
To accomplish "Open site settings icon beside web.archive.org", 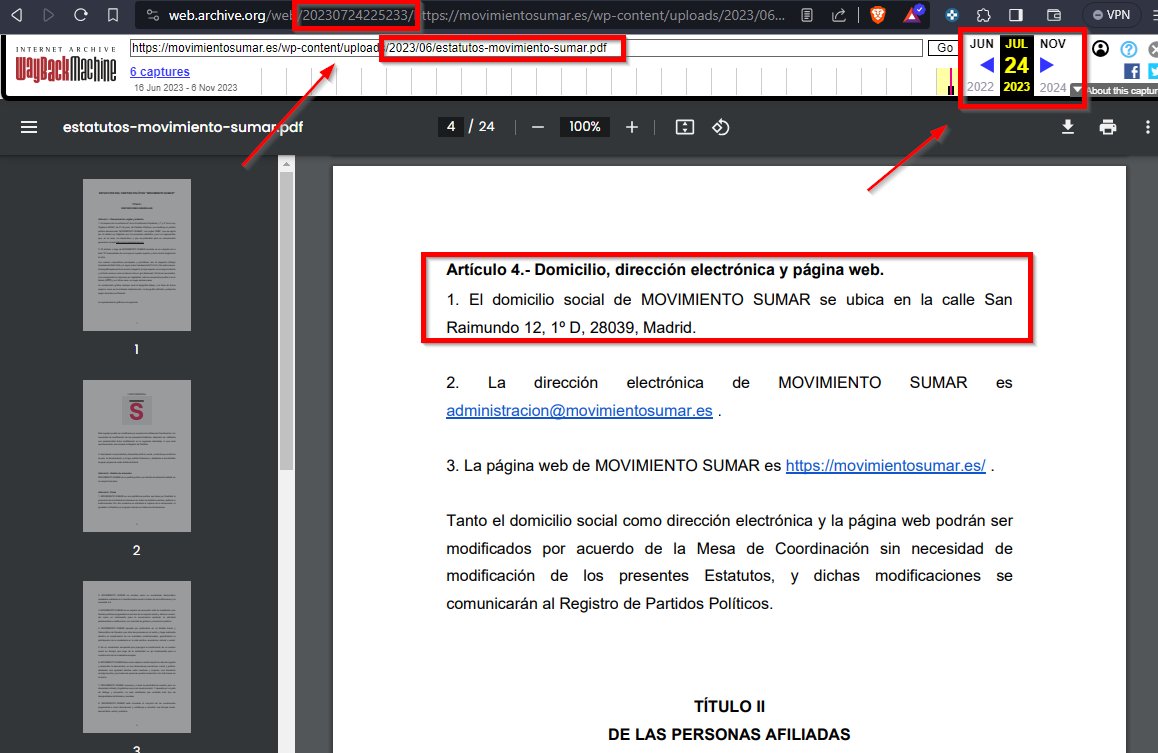I will [153, 15].
